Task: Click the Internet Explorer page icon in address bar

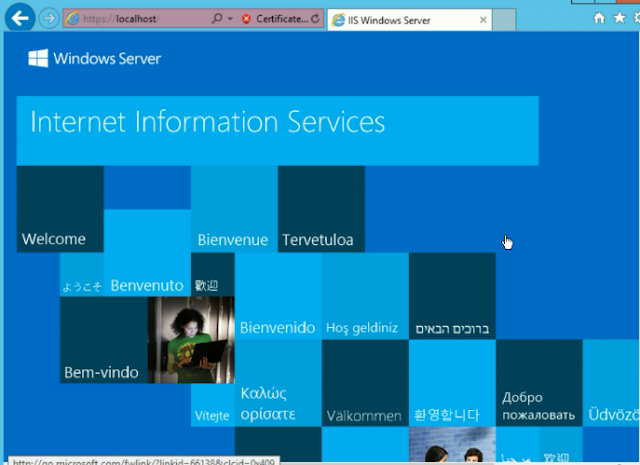Action: pos(73,19)
